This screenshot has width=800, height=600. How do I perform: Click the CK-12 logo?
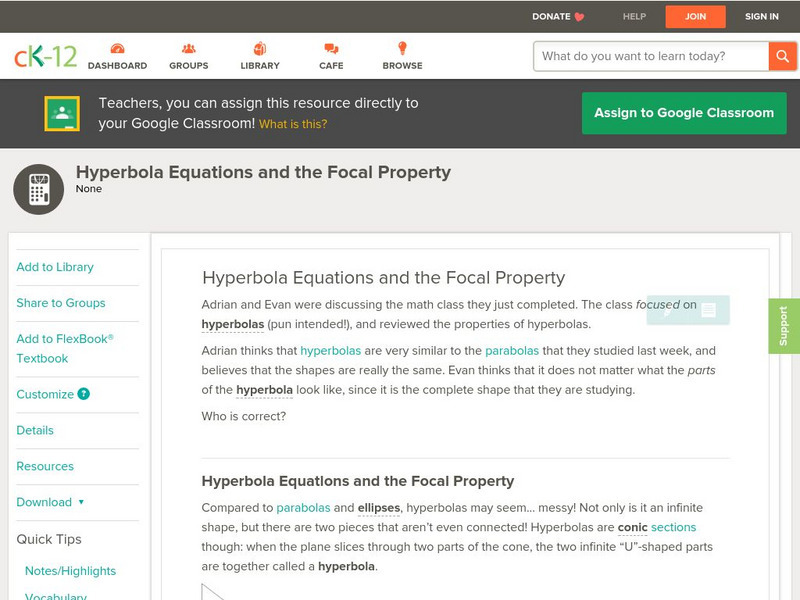point(45,57)
